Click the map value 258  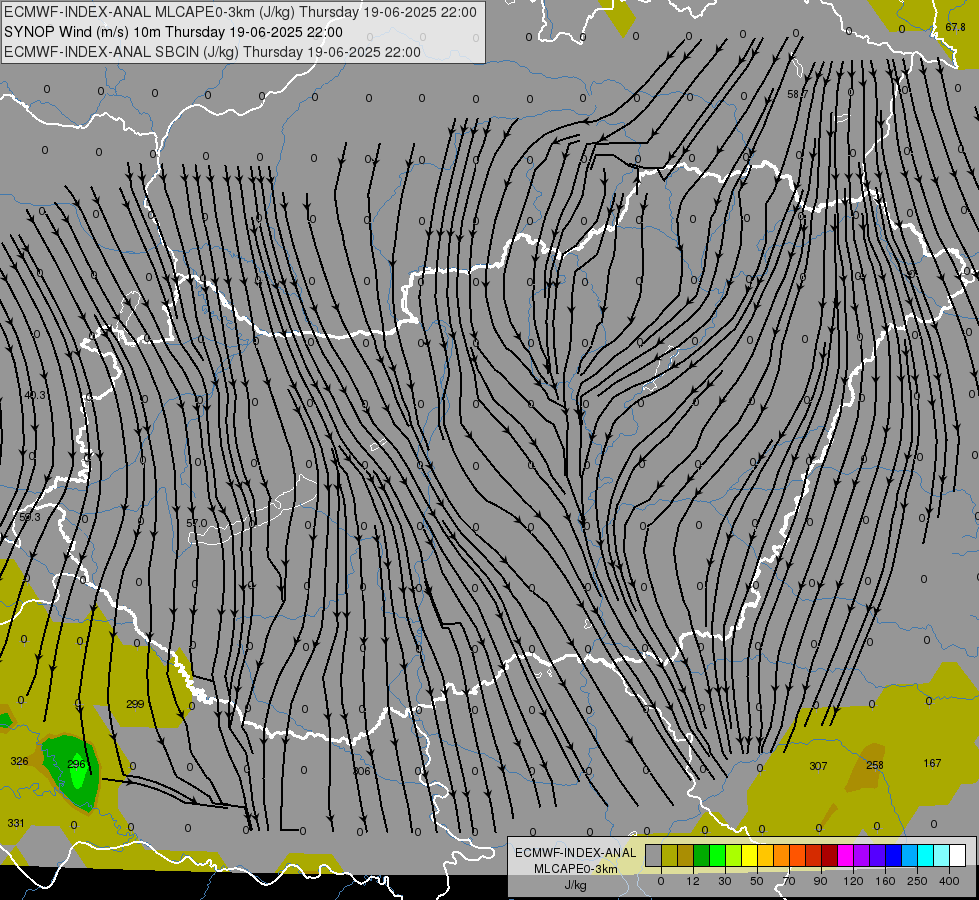coord(875,765)
